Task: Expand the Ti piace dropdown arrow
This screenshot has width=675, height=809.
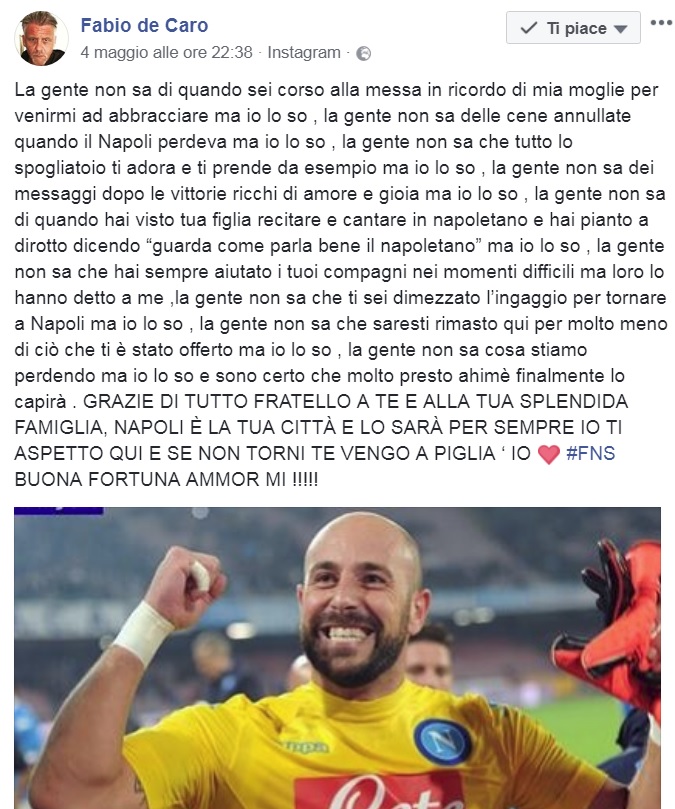Action: pyautogui.click(x=621, y=29)
